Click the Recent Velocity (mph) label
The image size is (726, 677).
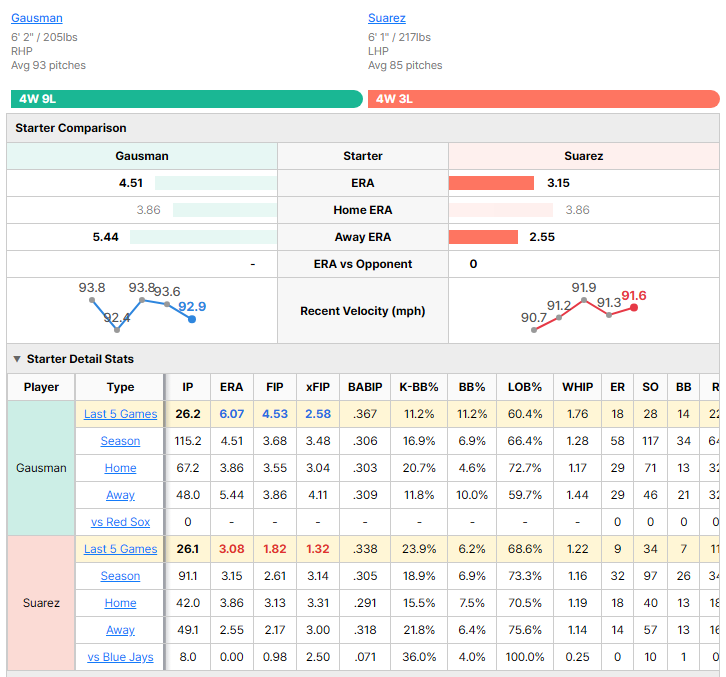(x=363, y=311)
